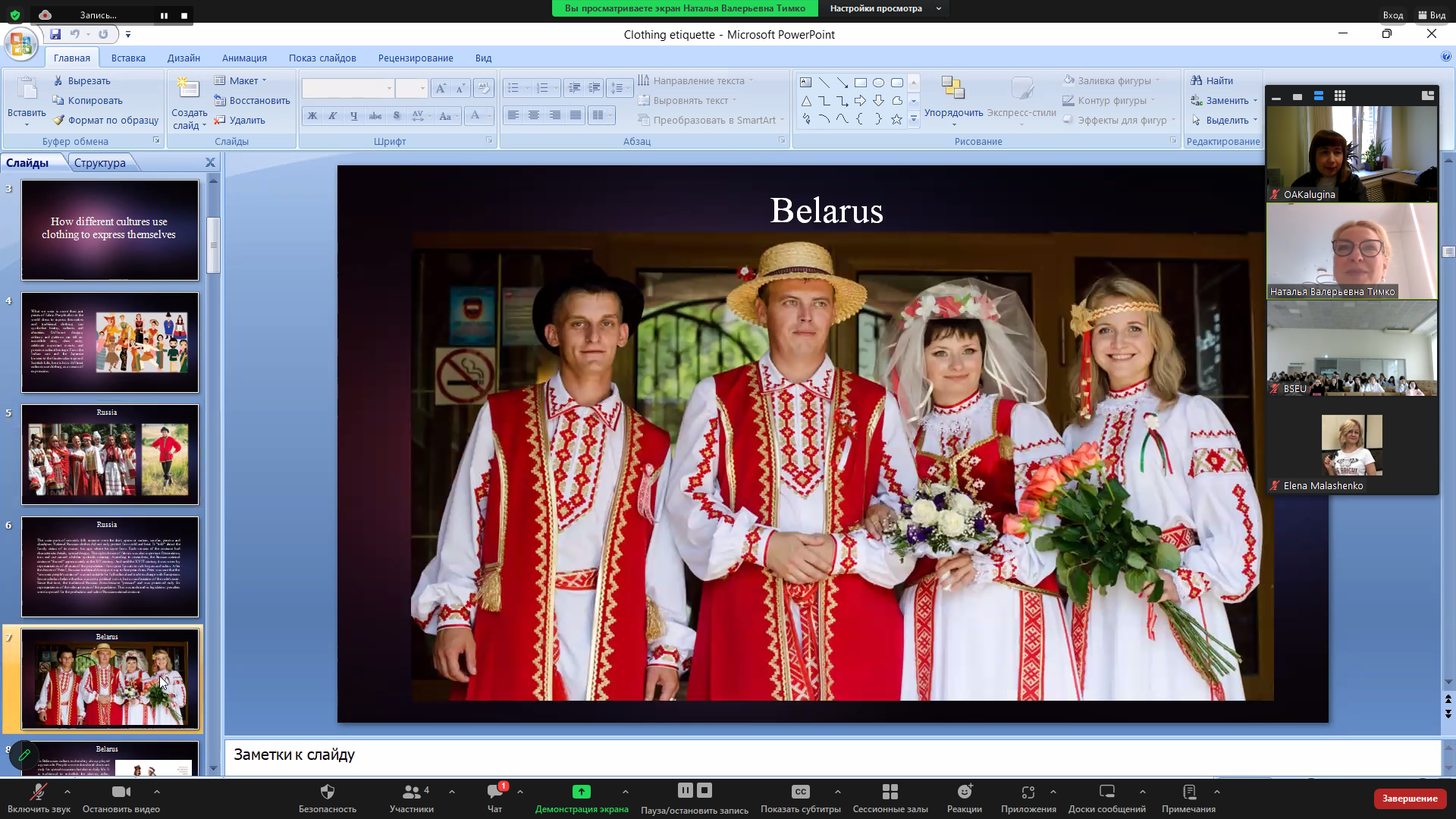Click the Save icon in quick access toolbar
Screen dimensions: 1456x819
(55, 34)
